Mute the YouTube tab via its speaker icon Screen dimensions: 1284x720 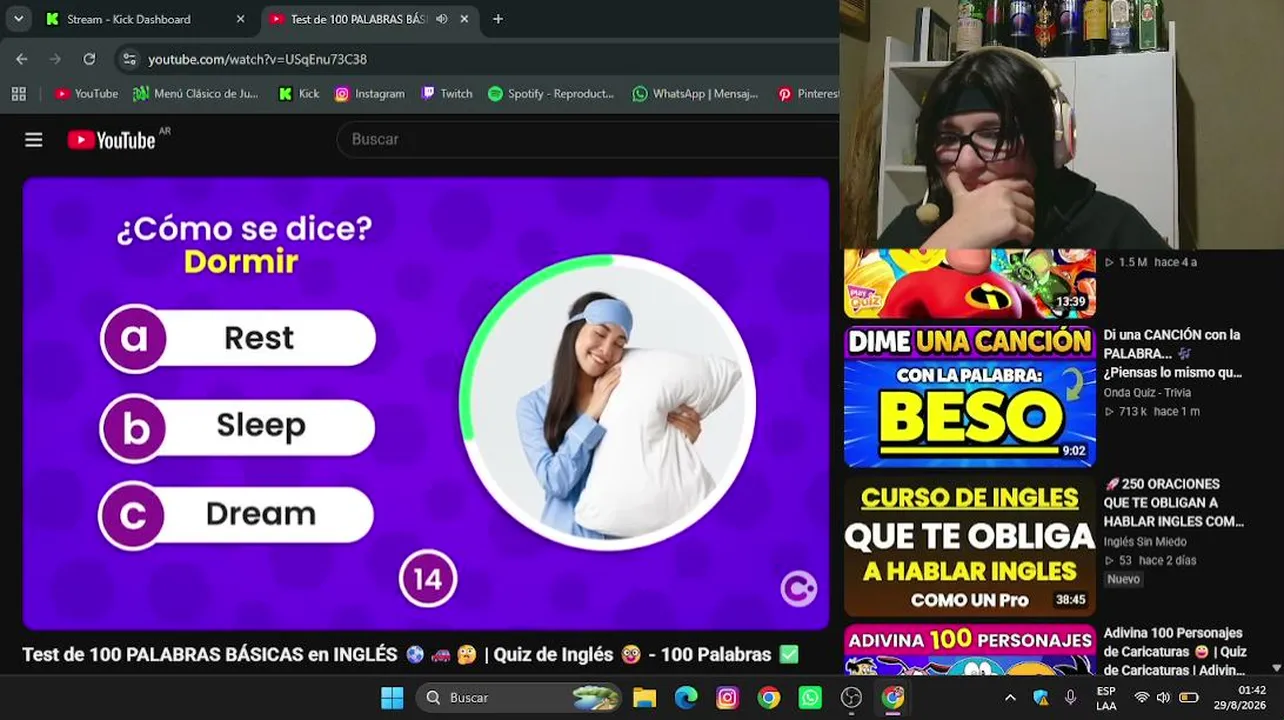pos(441,19)
